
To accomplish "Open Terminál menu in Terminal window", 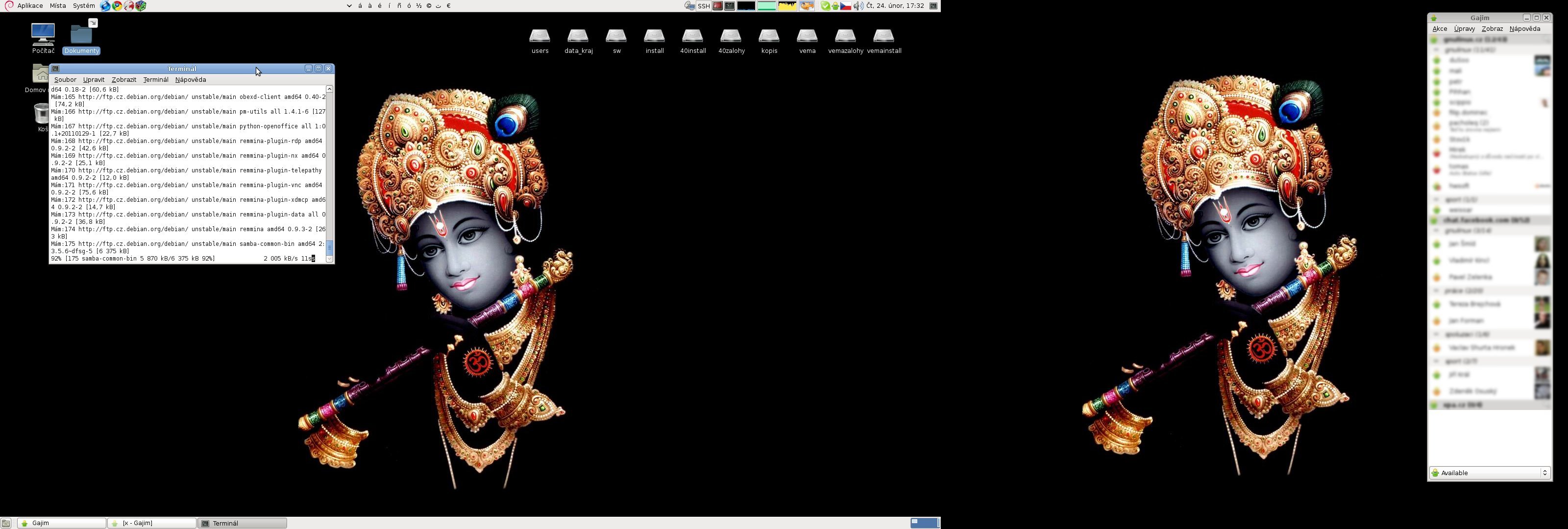I will (156, 80).
